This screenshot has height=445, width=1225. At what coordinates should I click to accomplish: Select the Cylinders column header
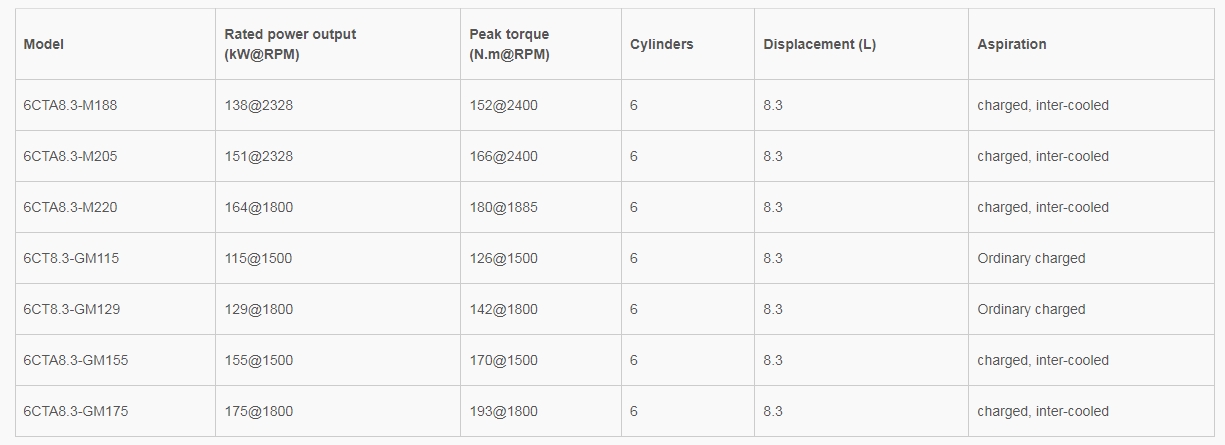click(x=661, y=44)
